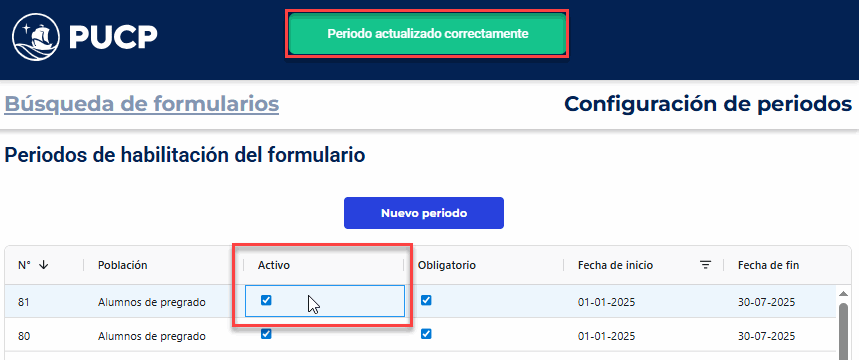Select the Configuración de periodos tab
The image size is (859, 360).
(x=708, y=103)
